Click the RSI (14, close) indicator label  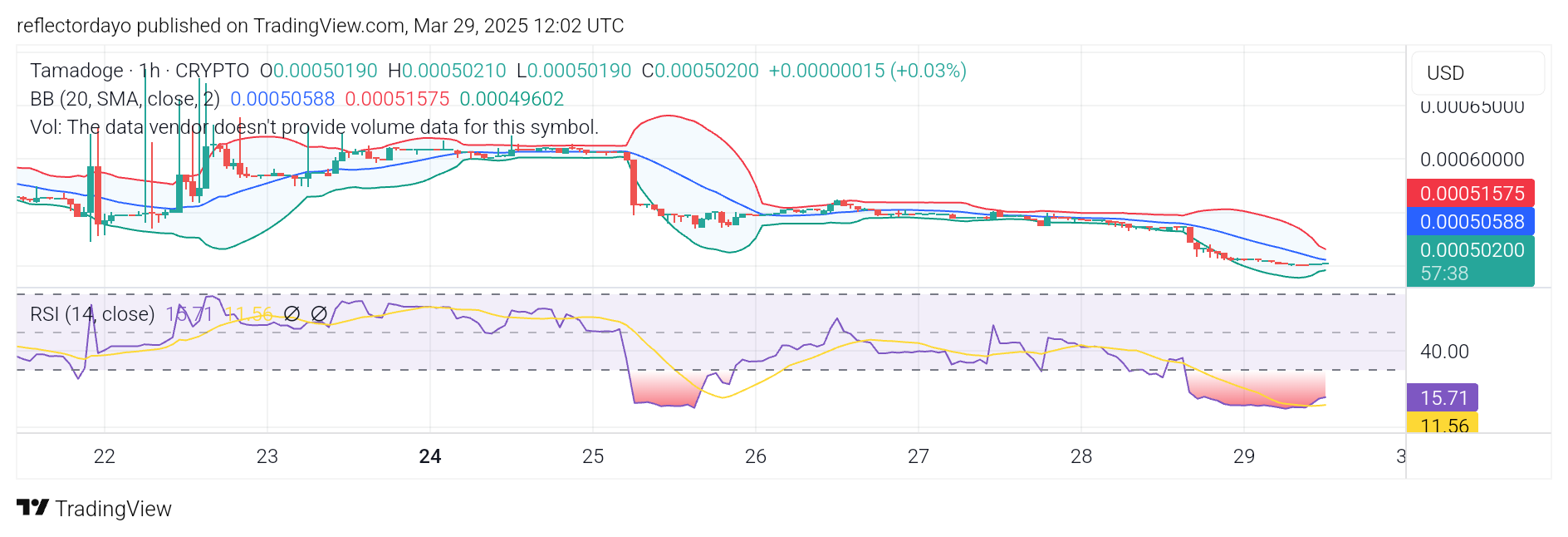point(92,314)
